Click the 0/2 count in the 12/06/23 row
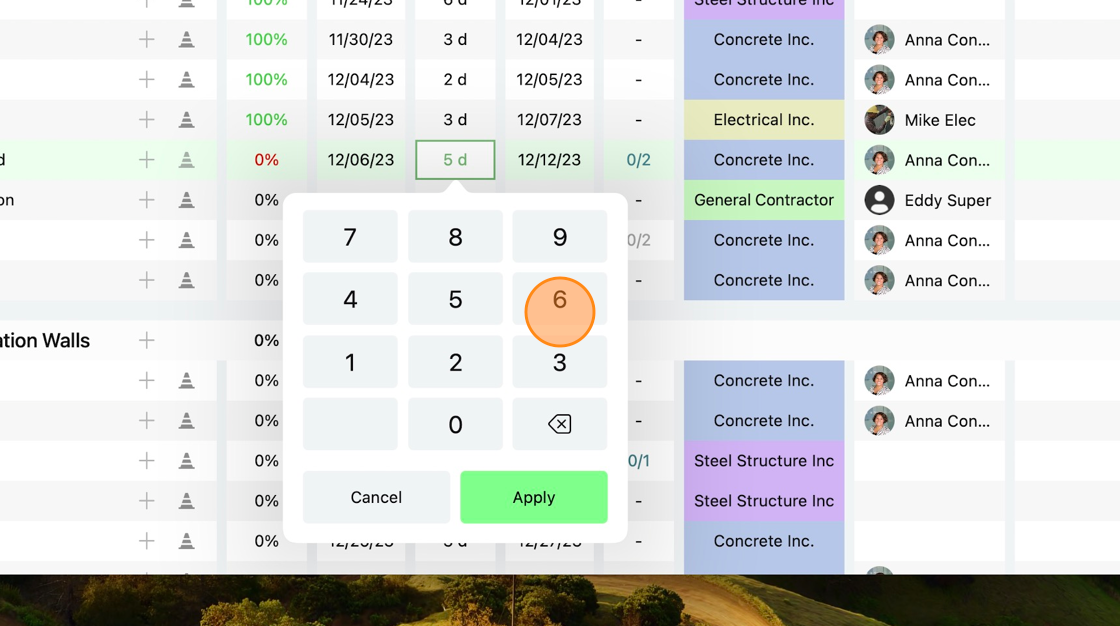1120x626 pixels. 639,159
